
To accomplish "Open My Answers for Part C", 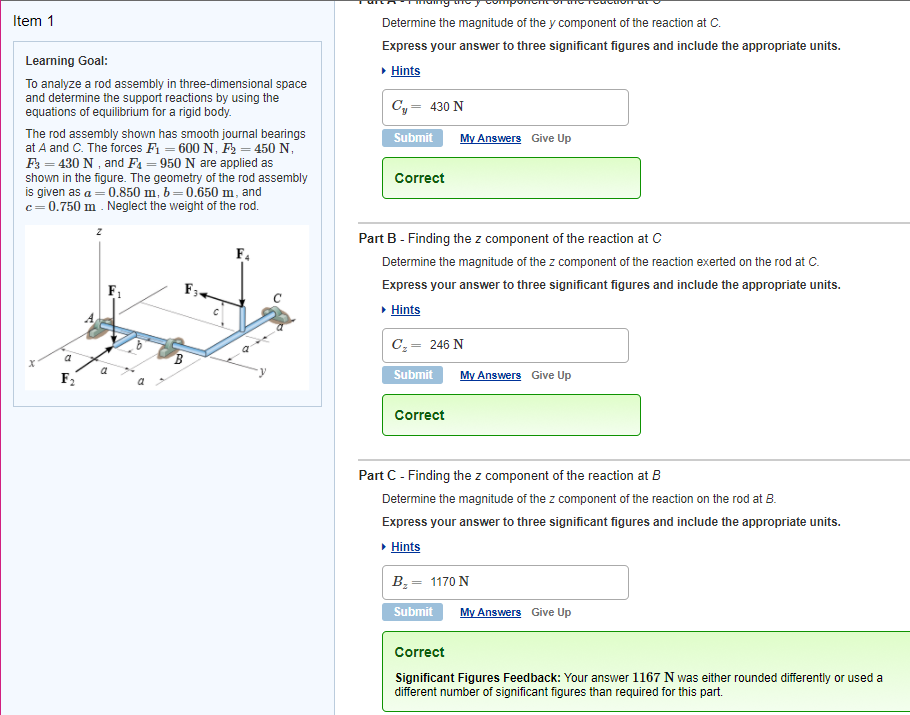I will (x=490, y=611).
